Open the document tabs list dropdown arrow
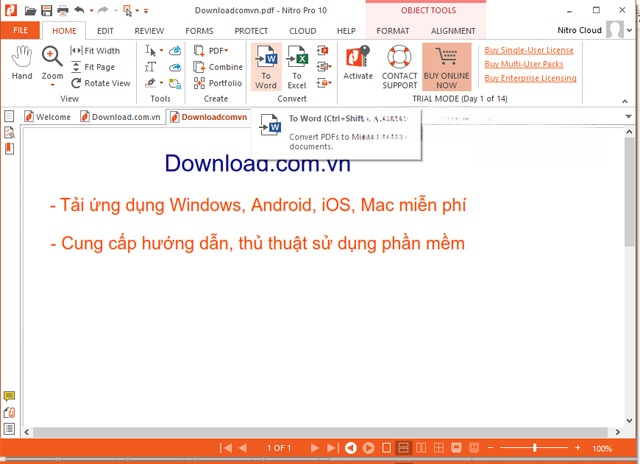 point(629,117)
